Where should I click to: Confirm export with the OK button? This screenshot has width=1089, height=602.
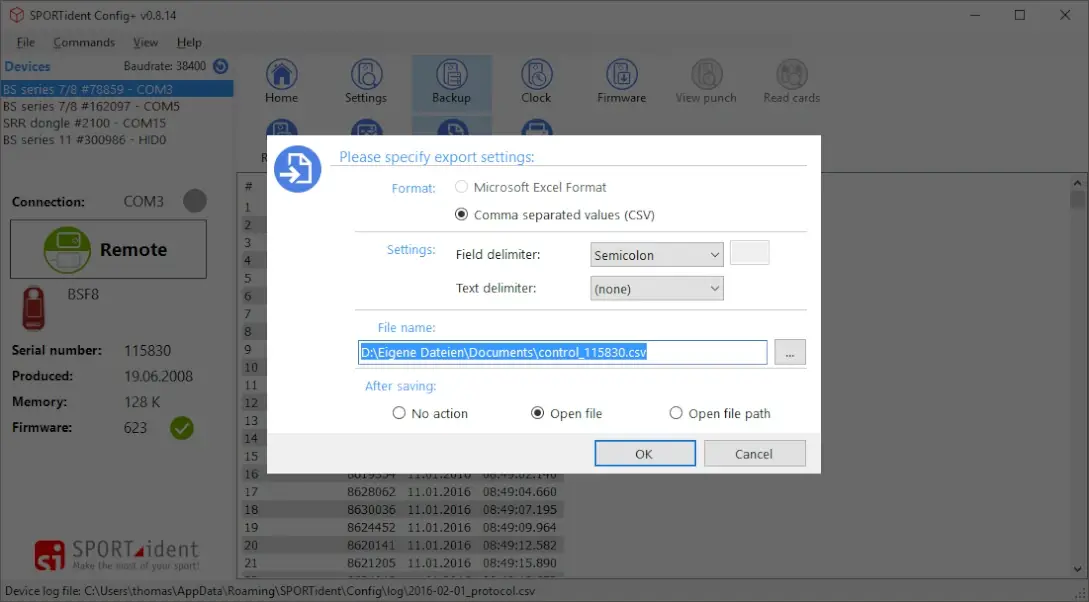click(x=644, y=454)
